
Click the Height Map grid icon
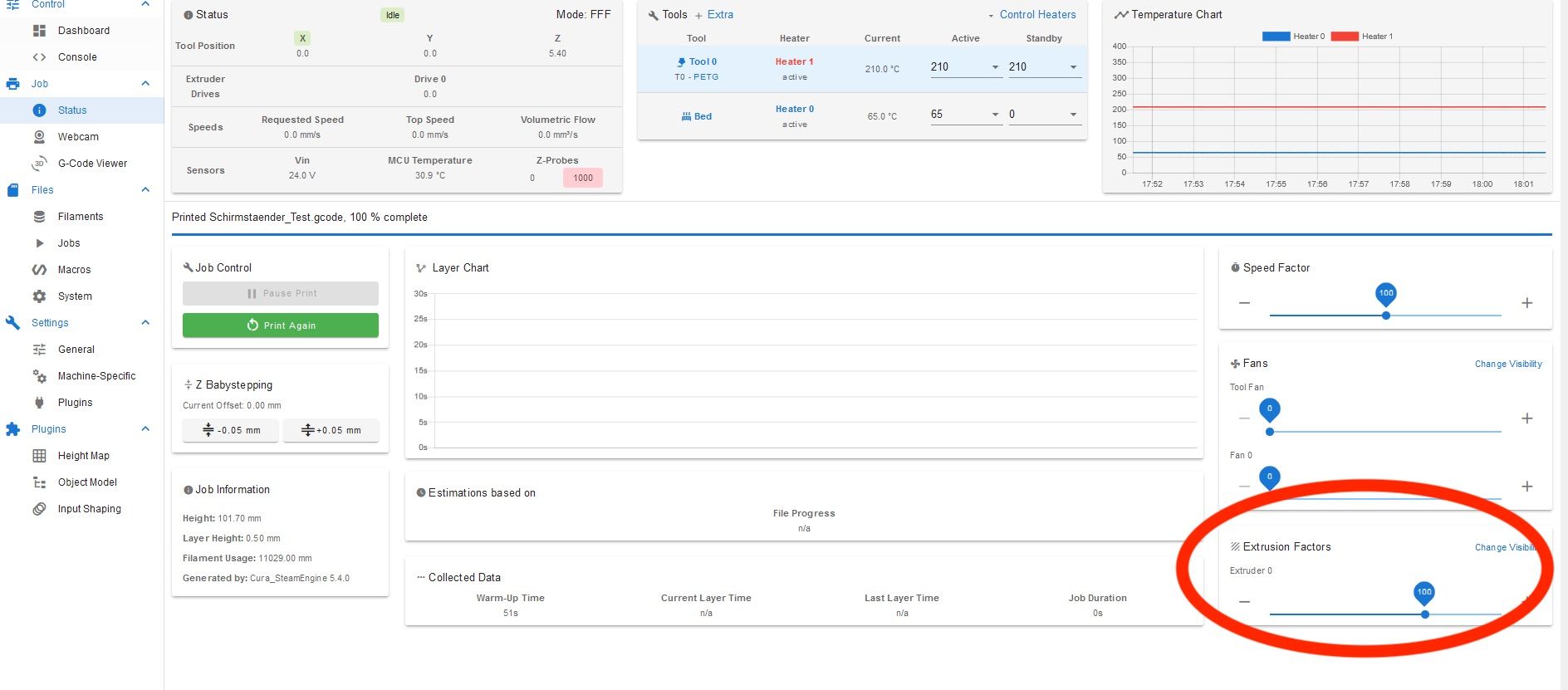[39, 456]
